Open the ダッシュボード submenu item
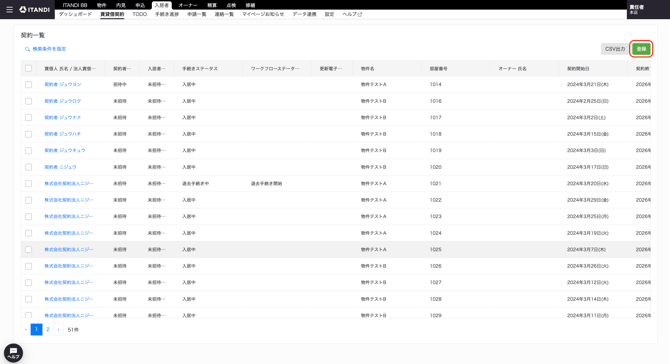670x364 pixels. point(75,14)
